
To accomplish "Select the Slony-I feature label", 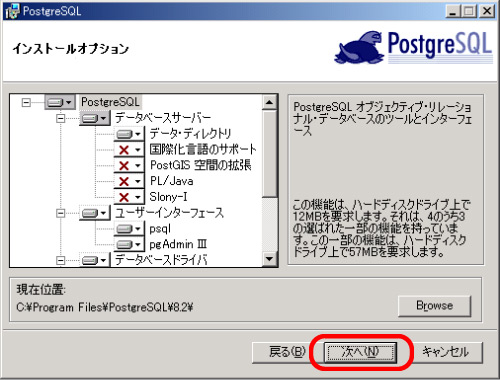I will (168, 197).
